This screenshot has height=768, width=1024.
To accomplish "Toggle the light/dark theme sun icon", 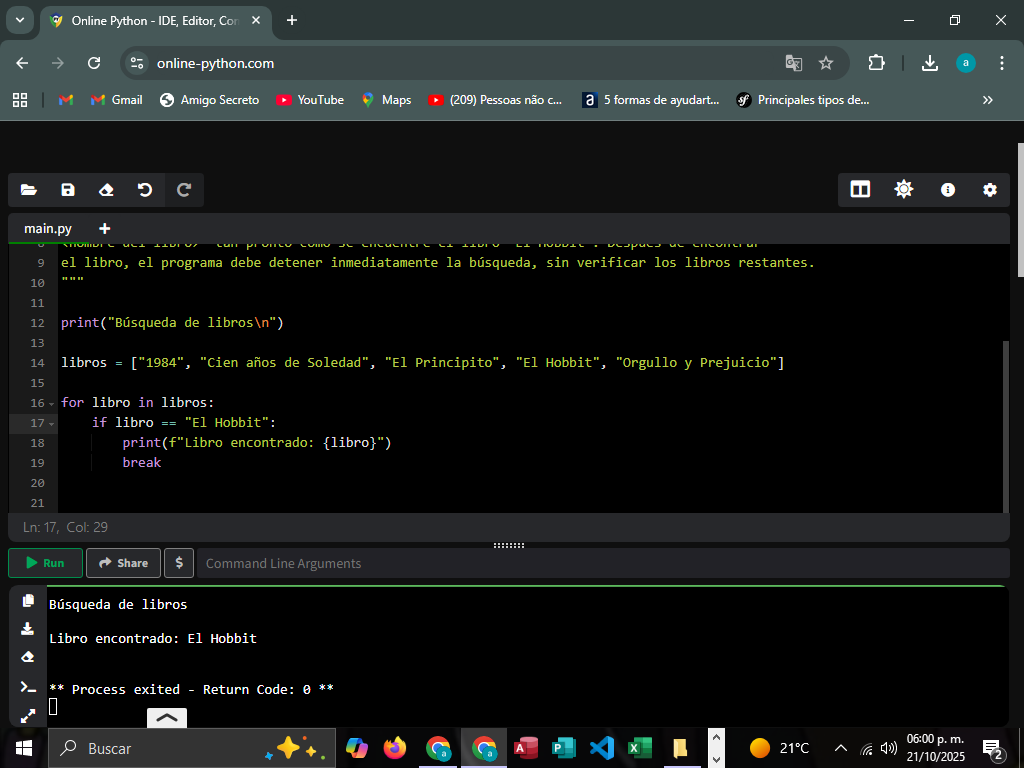I will [x=904, y=190].
